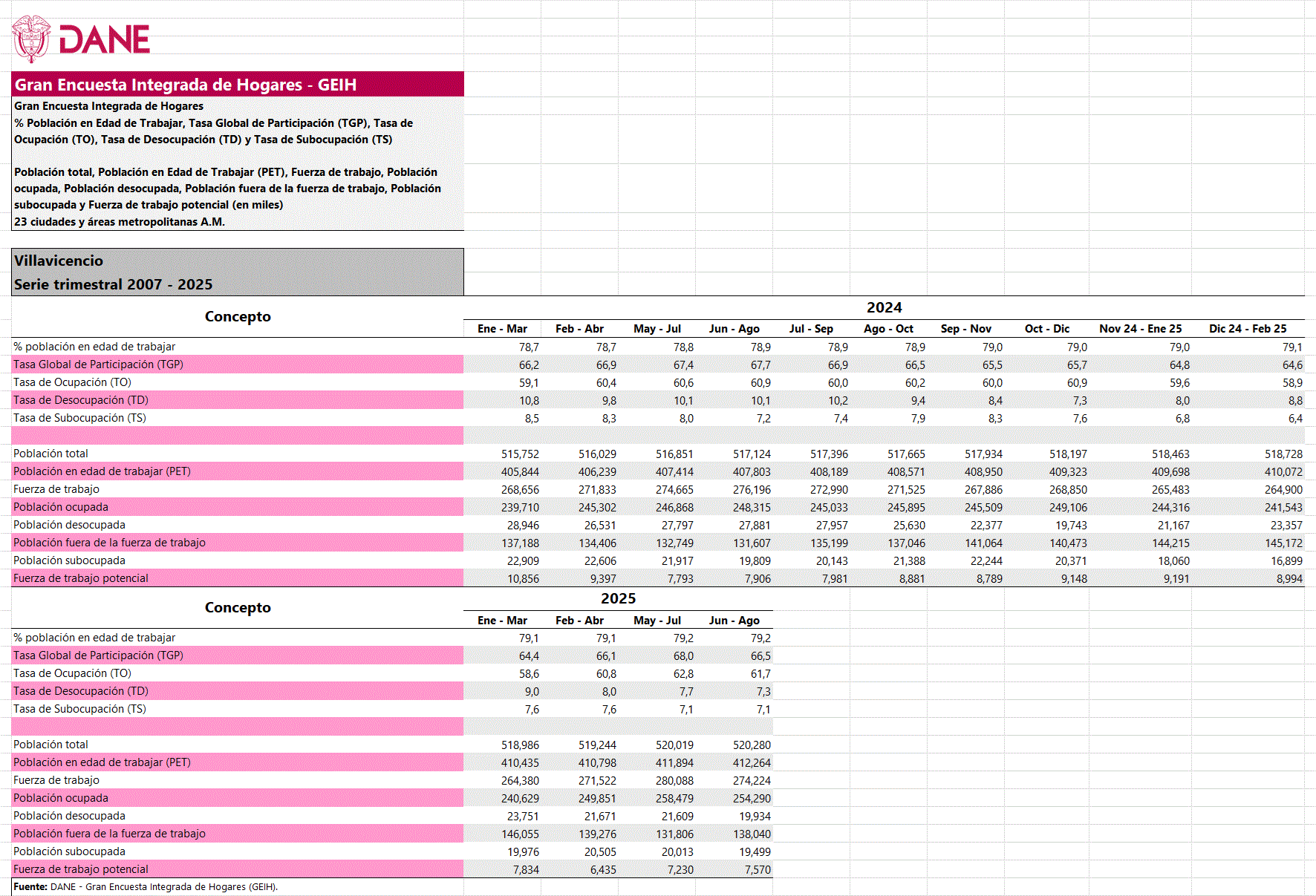The height and width of the screenshot is (896, 1316).
Task: Select the Fuente DANE source note cell
Action: [146, 887]
